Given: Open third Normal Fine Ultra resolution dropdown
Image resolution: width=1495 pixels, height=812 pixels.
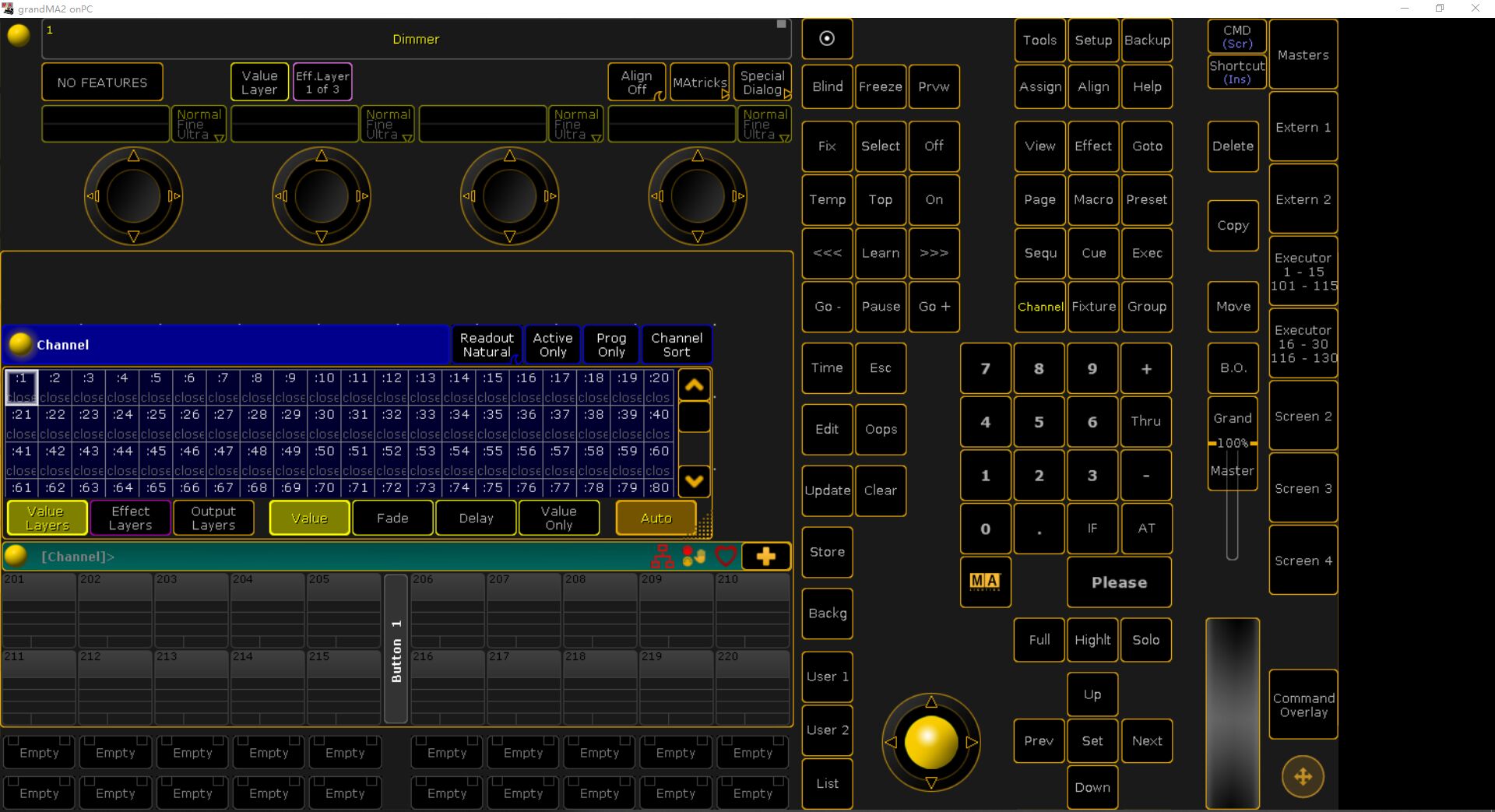Looking at the screenshot, I should click(x=576, y=124).
